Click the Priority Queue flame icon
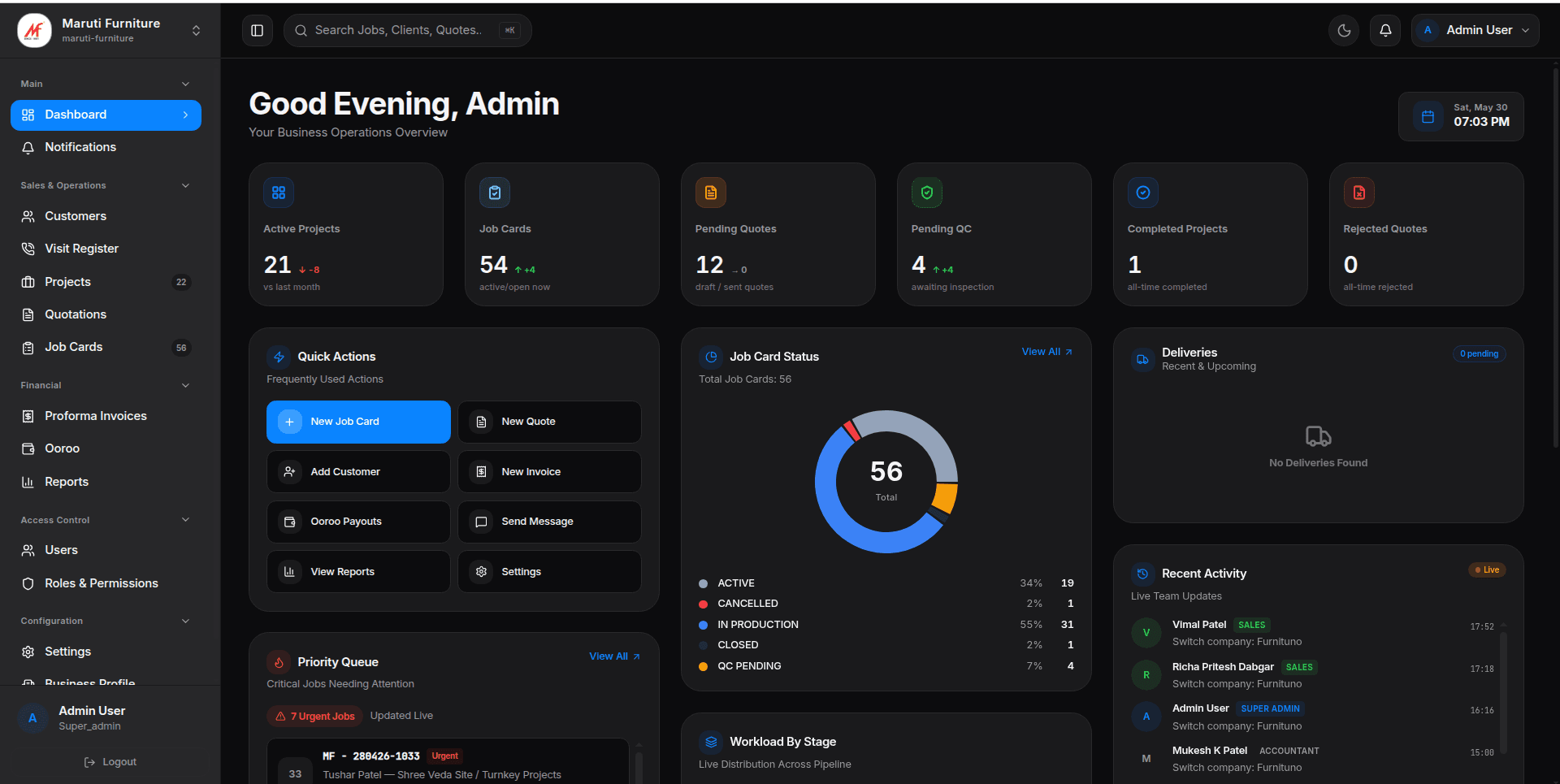 [x=279, y=662]
